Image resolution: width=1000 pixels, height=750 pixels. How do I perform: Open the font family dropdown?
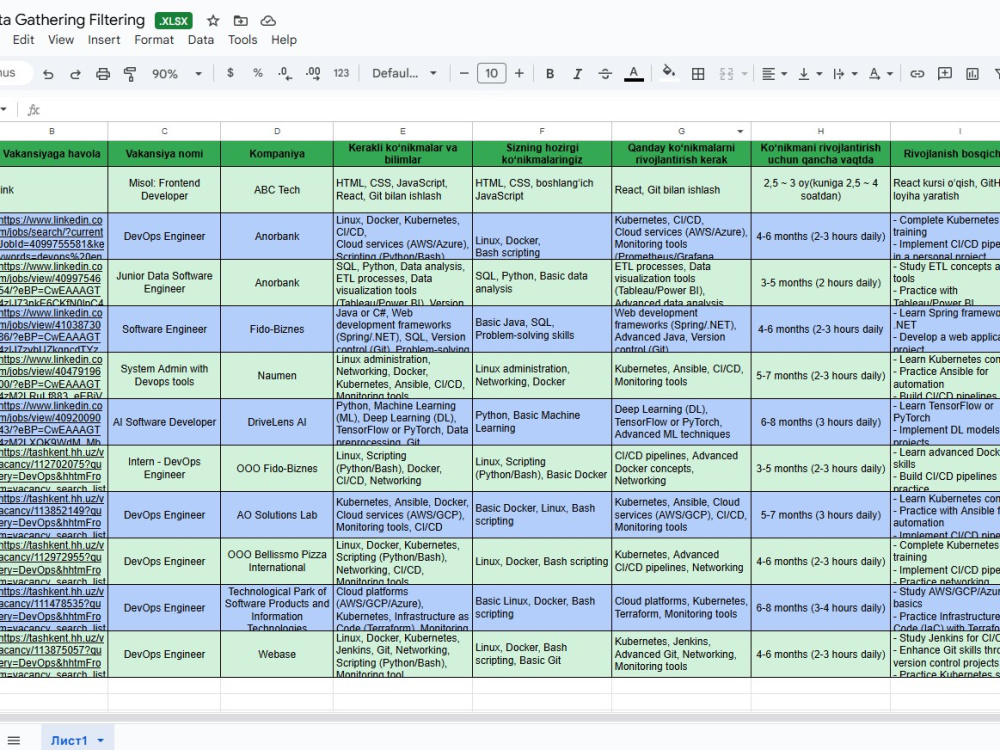point(404,73)
